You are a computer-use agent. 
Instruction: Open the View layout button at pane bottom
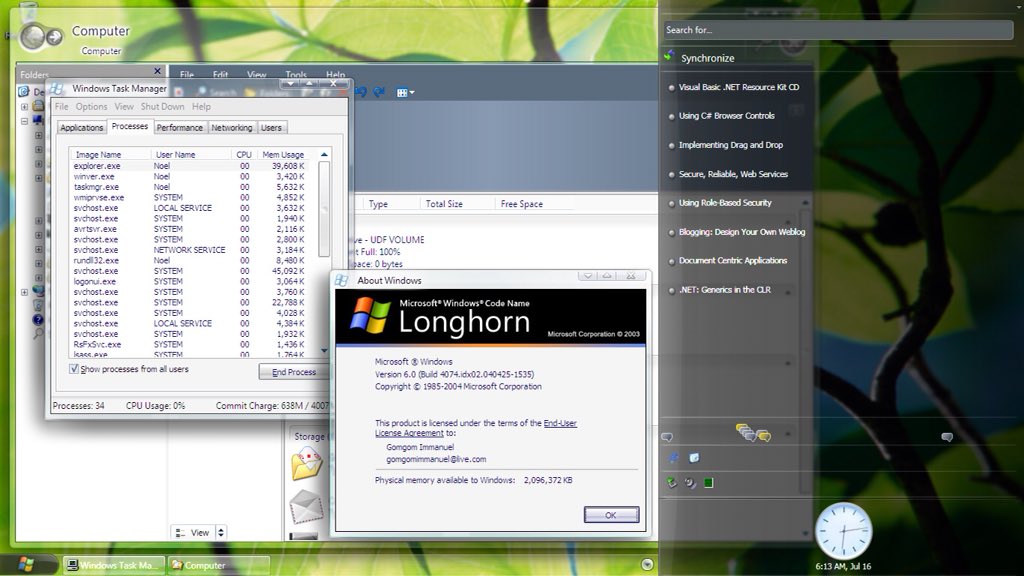(x=193, y=532)
